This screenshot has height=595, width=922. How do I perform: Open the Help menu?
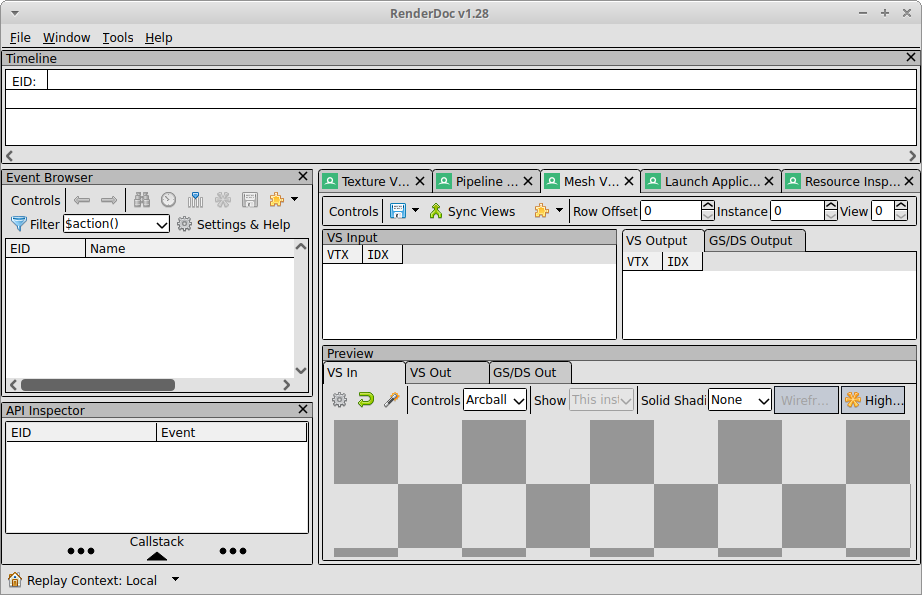tap(159, 38)
